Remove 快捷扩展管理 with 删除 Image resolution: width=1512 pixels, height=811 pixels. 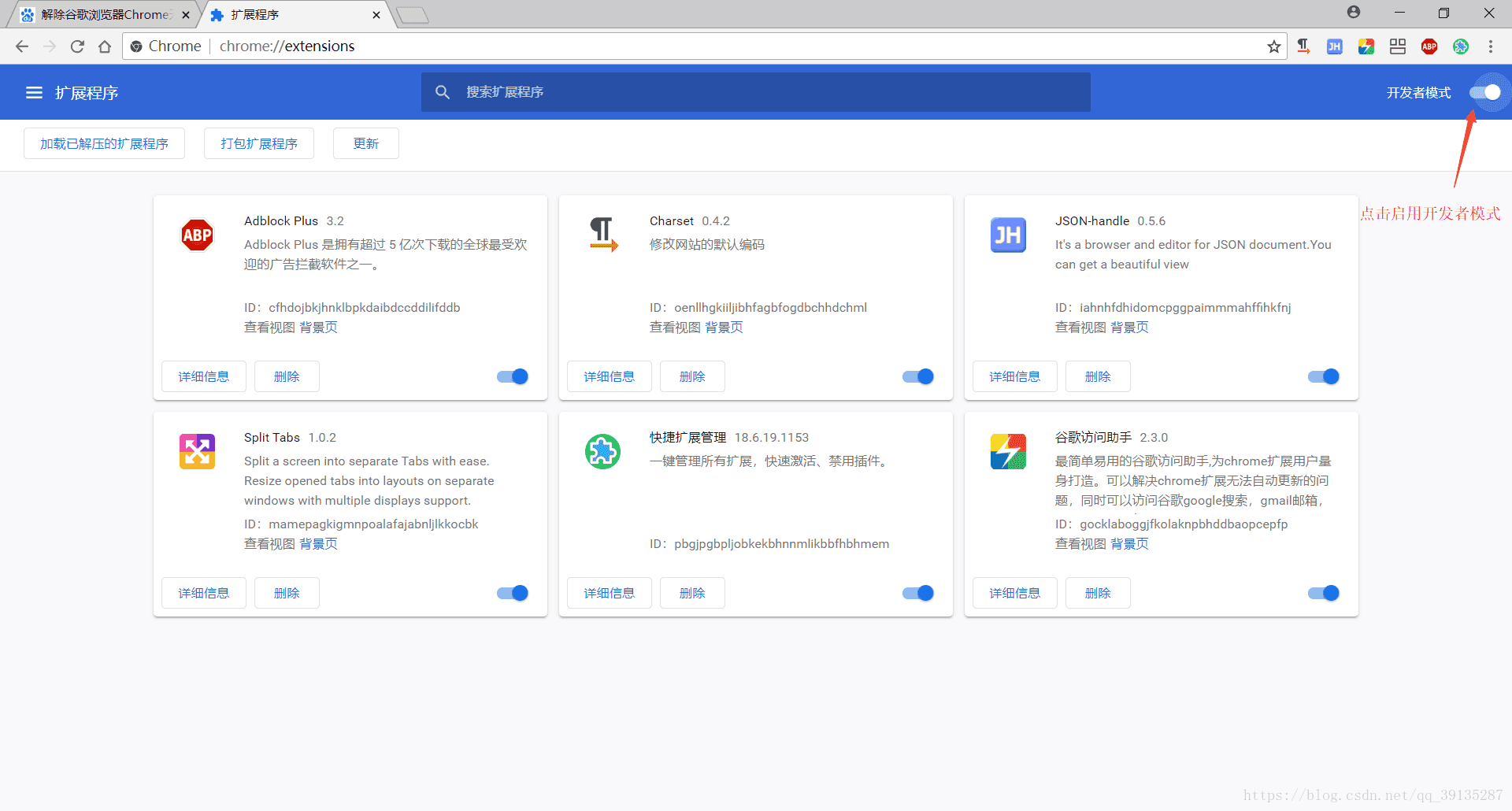(692, 593)
